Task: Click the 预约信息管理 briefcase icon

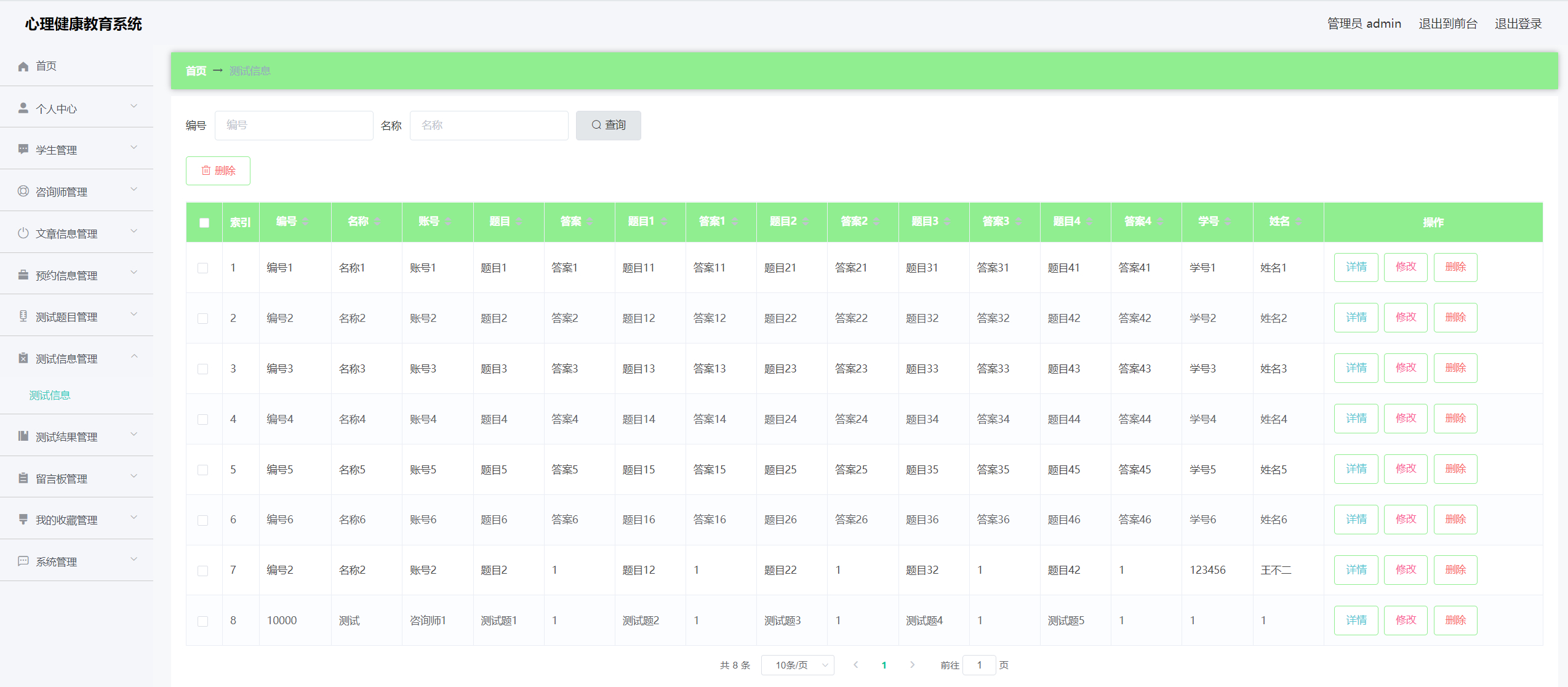Action: coord(23,275)
